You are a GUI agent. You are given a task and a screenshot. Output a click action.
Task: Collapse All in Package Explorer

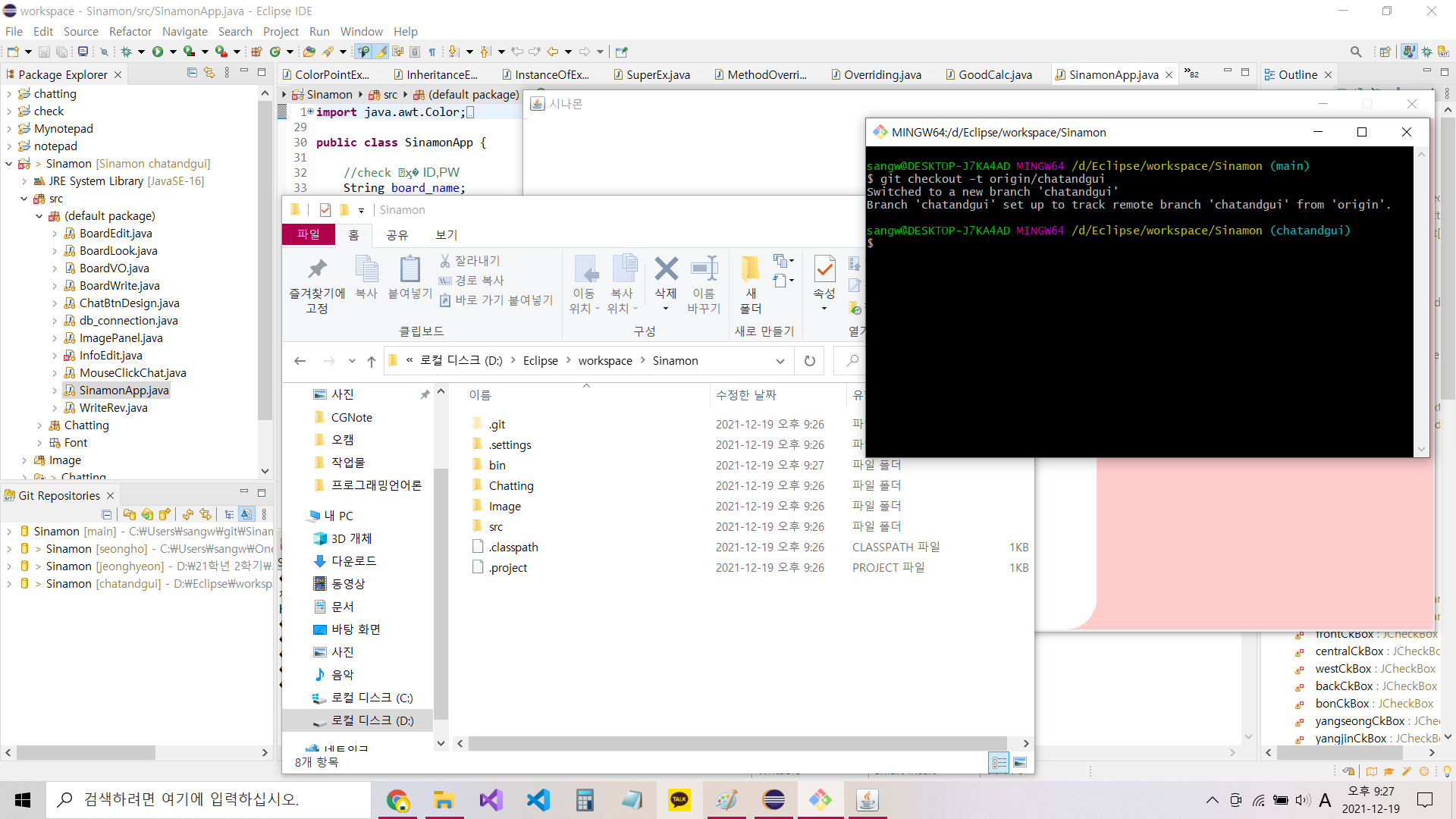192,73
